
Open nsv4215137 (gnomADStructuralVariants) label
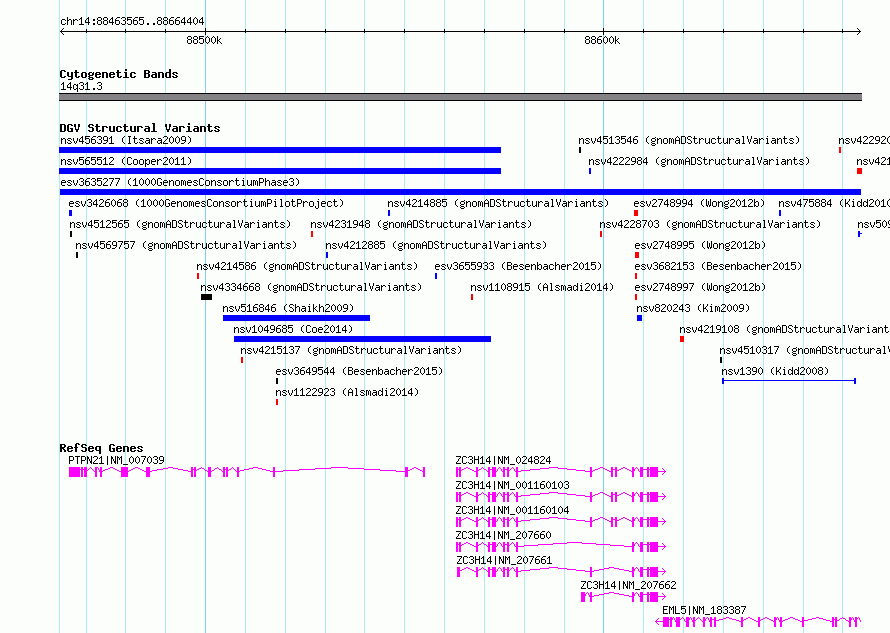(x=351, y=350)
